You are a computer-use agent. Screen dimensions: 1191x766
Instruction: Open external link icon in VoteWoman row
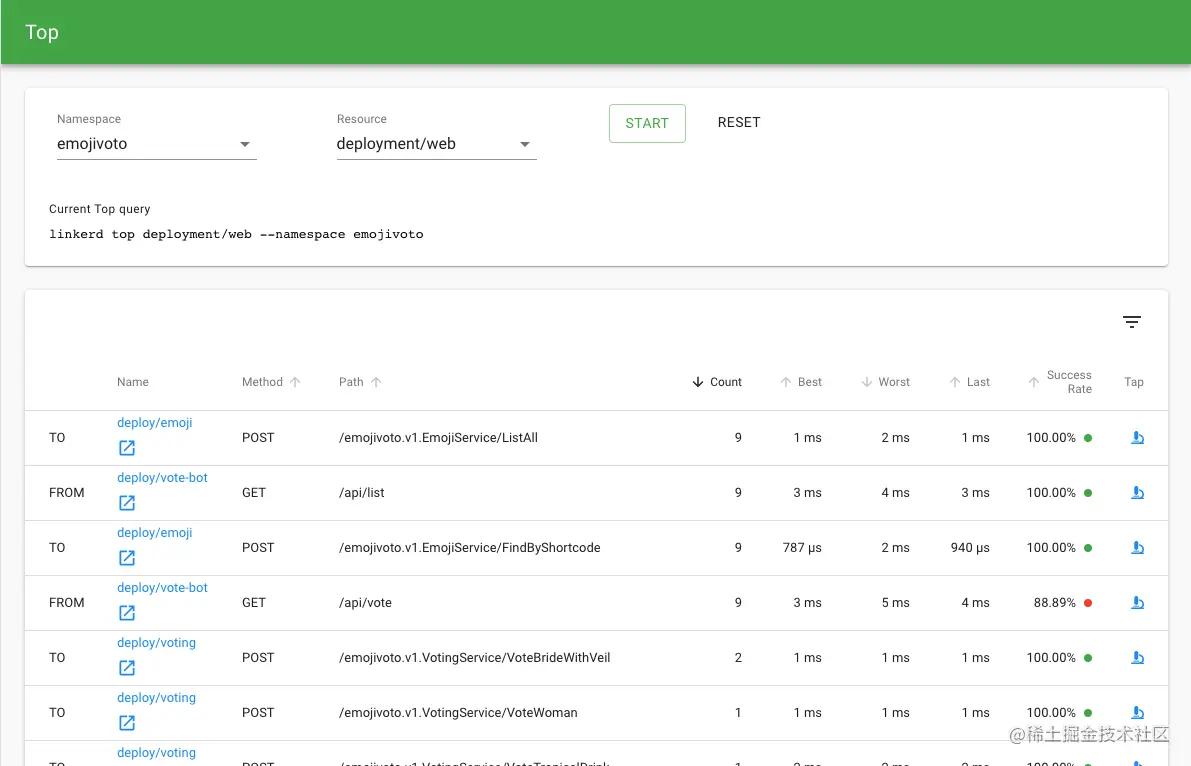127,722
